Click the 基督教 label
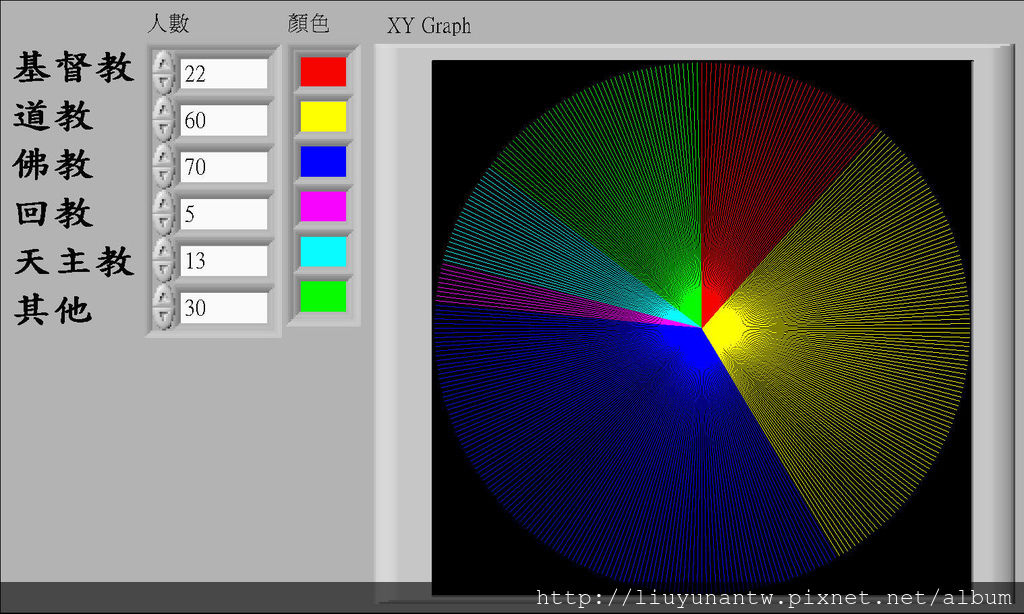Image resolution: width=1024 pixels, height=614 pixels. click(74, 67)
